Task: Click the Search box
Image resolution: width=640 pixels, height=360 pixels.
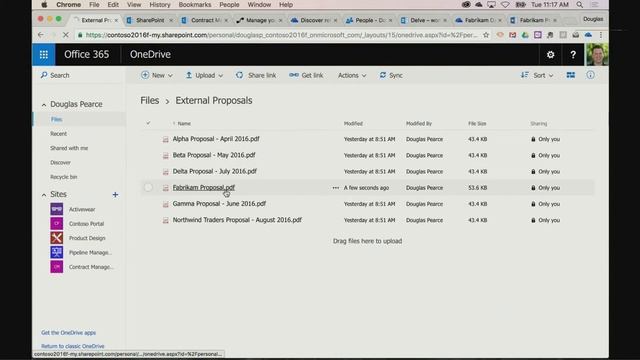Action: coord(78,76)
